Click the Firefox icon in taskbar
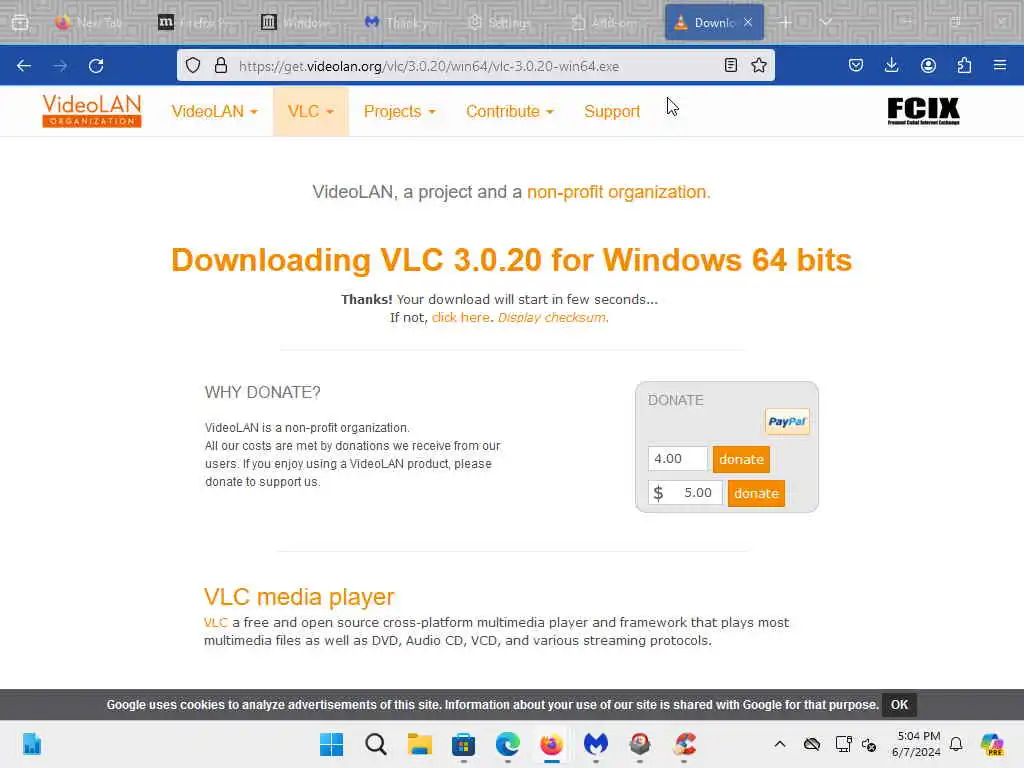This screenshot has width=1024, height=768. pyautogui.click(x=552, y=744)
